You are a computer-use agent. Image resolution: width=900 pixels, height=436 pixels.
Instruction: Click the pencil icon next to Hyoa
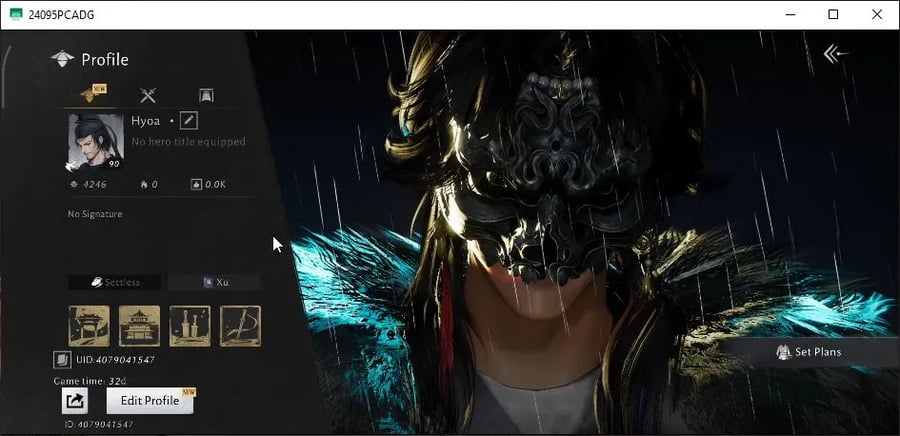tap(189, 121)
